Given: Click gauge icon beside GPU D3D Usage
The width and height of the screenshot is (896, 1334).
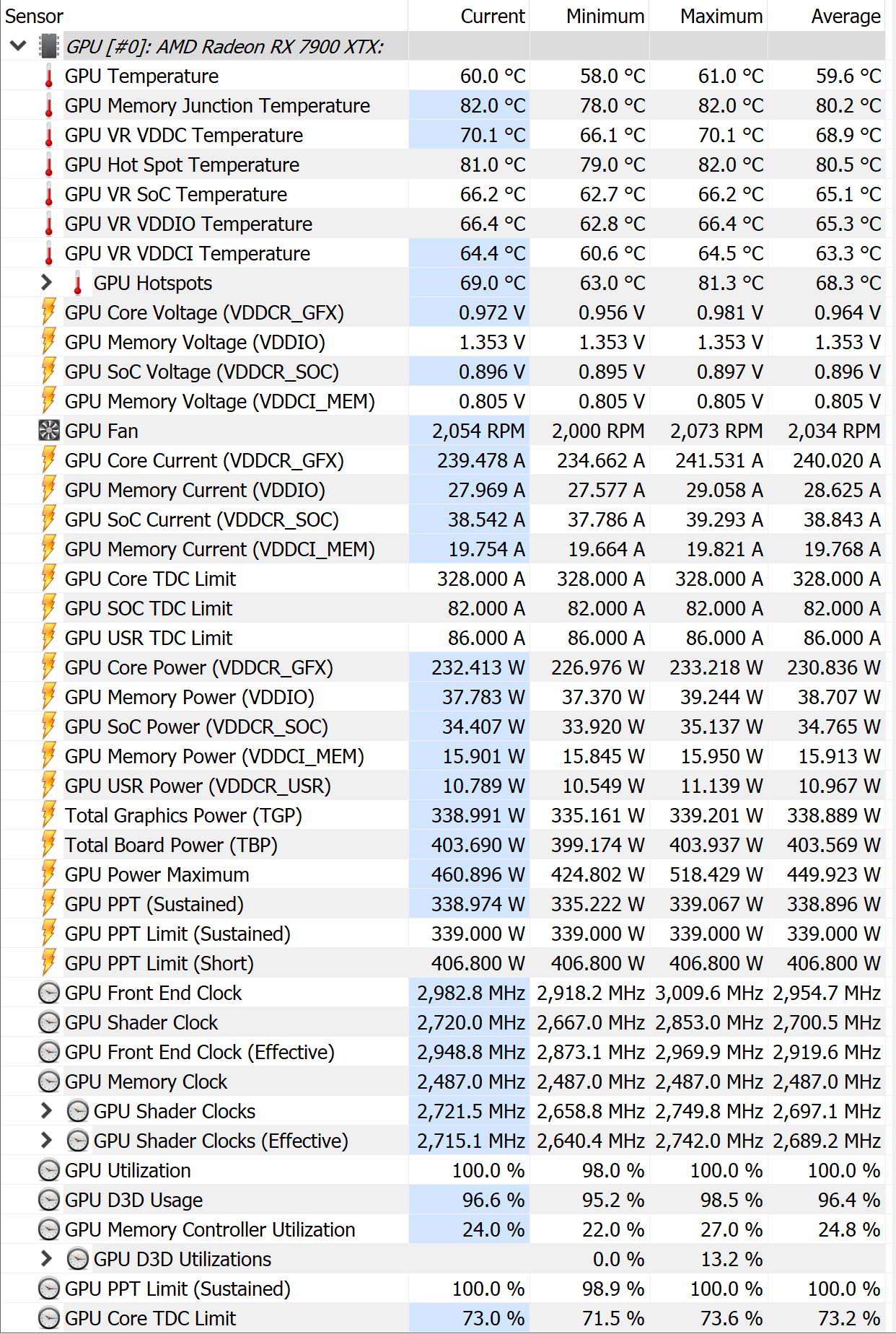Looking at the screenshot, I should click(49, 1200).
